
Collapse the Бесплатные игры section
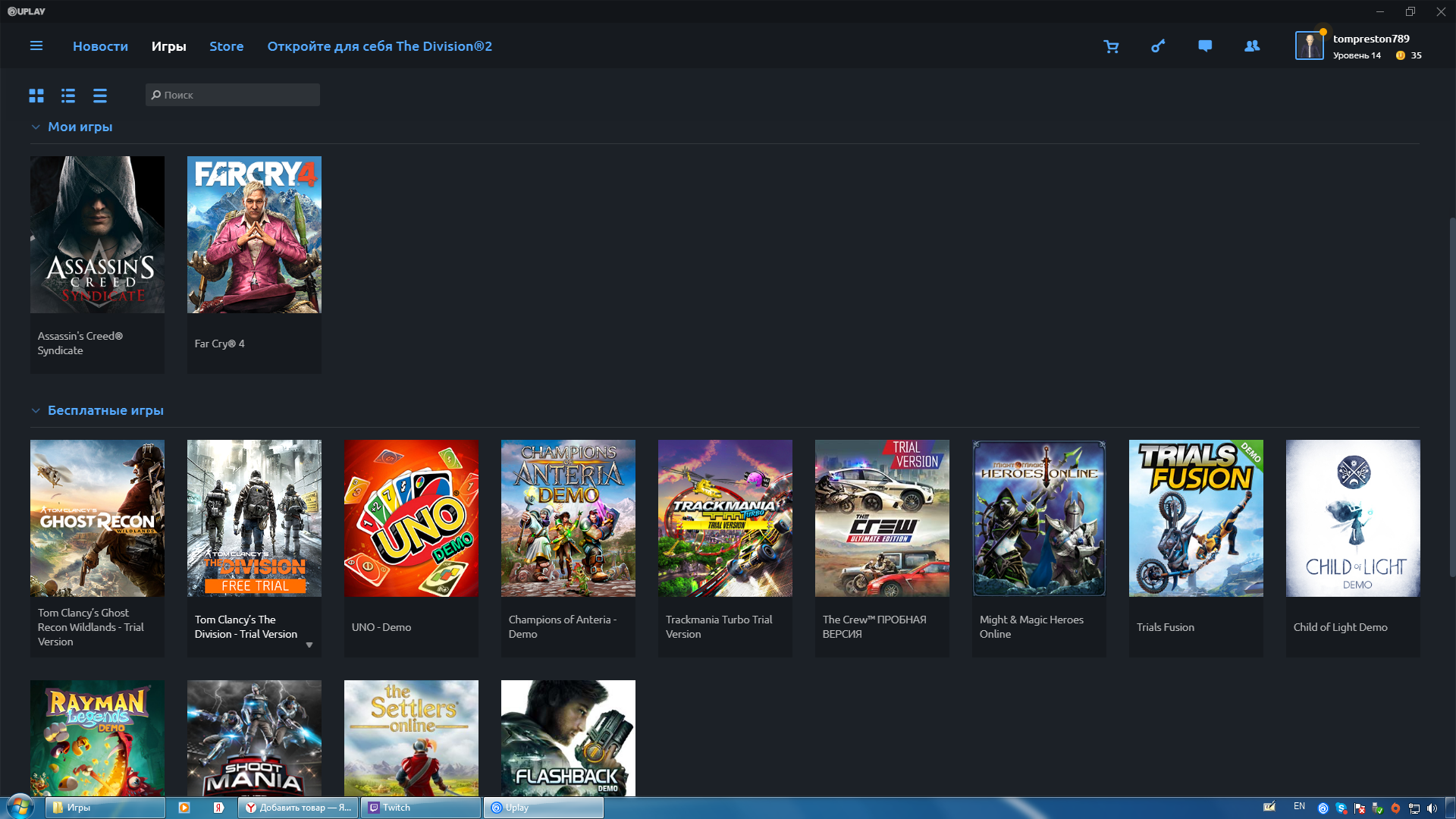pos(36,410)
